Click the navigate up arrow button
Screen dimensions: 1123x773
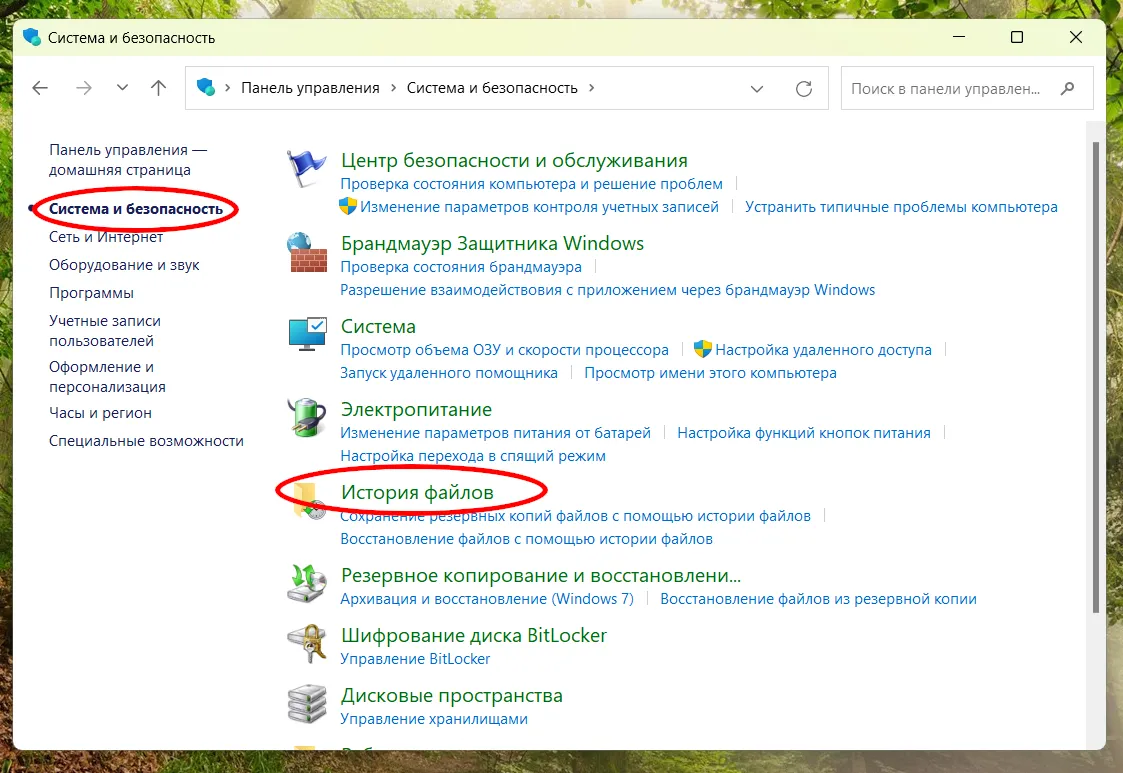point(158,87)
